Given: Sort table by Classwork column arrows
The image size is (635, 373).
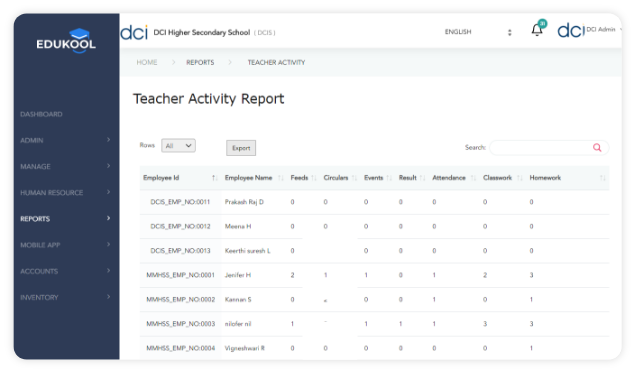Looking at the screenshot, I should click(x=520, y=178).
